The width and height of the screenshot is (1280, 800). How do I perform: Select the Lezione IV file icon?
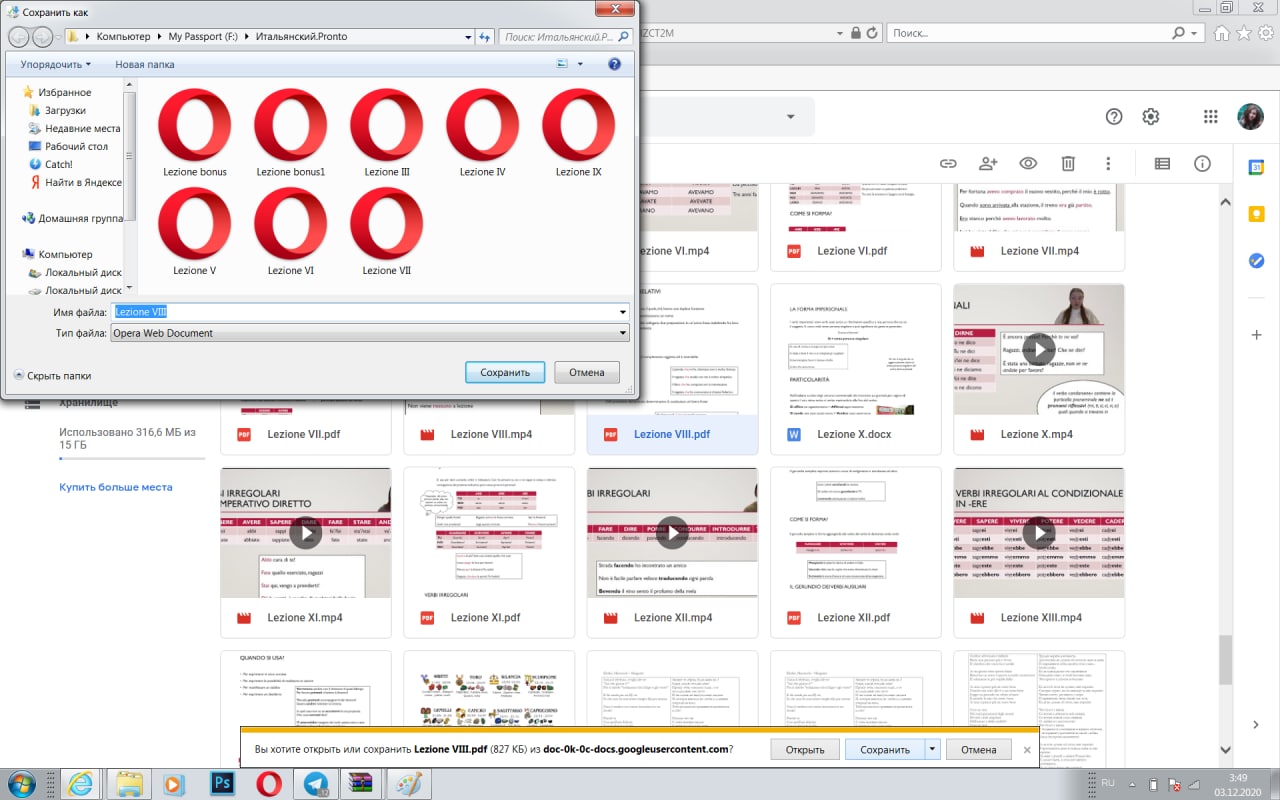tap(483, 133)
